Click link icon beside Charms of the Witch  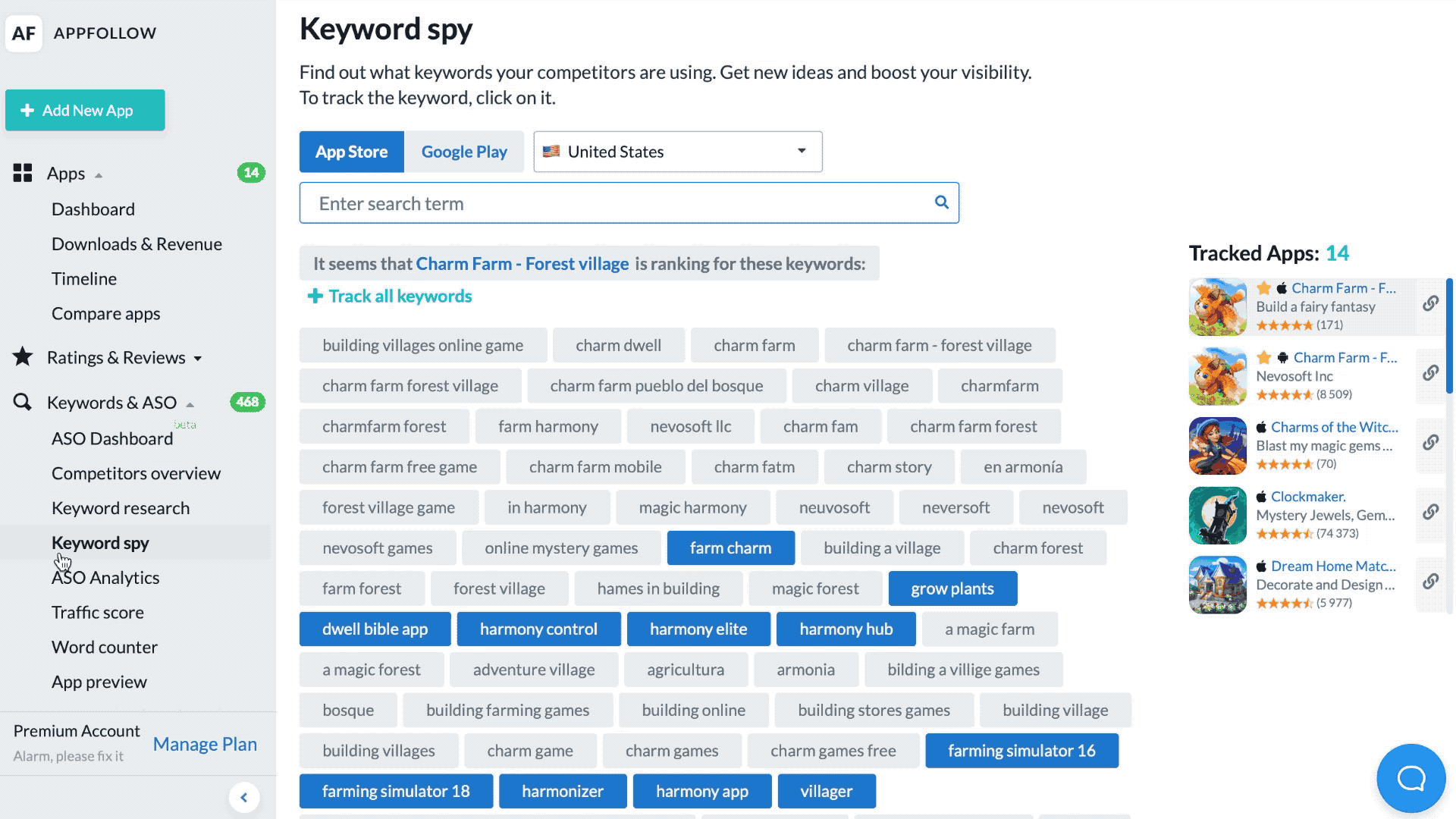pyautogui.click(x=1430, y=442)
